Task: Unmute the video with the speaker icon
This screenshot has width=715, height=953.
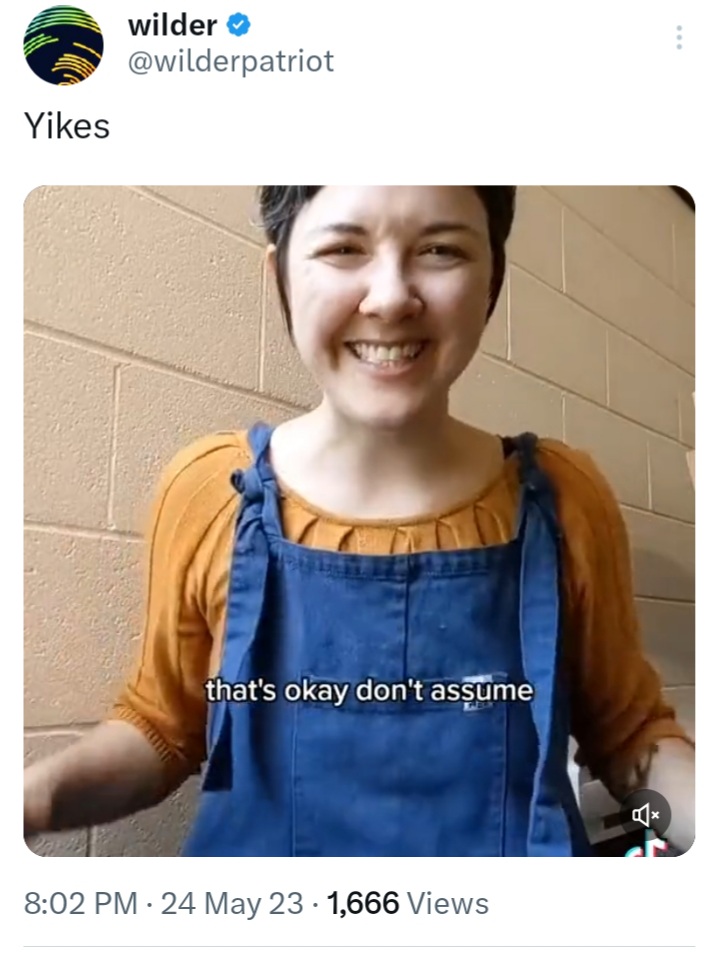Action: pos(645,814)
